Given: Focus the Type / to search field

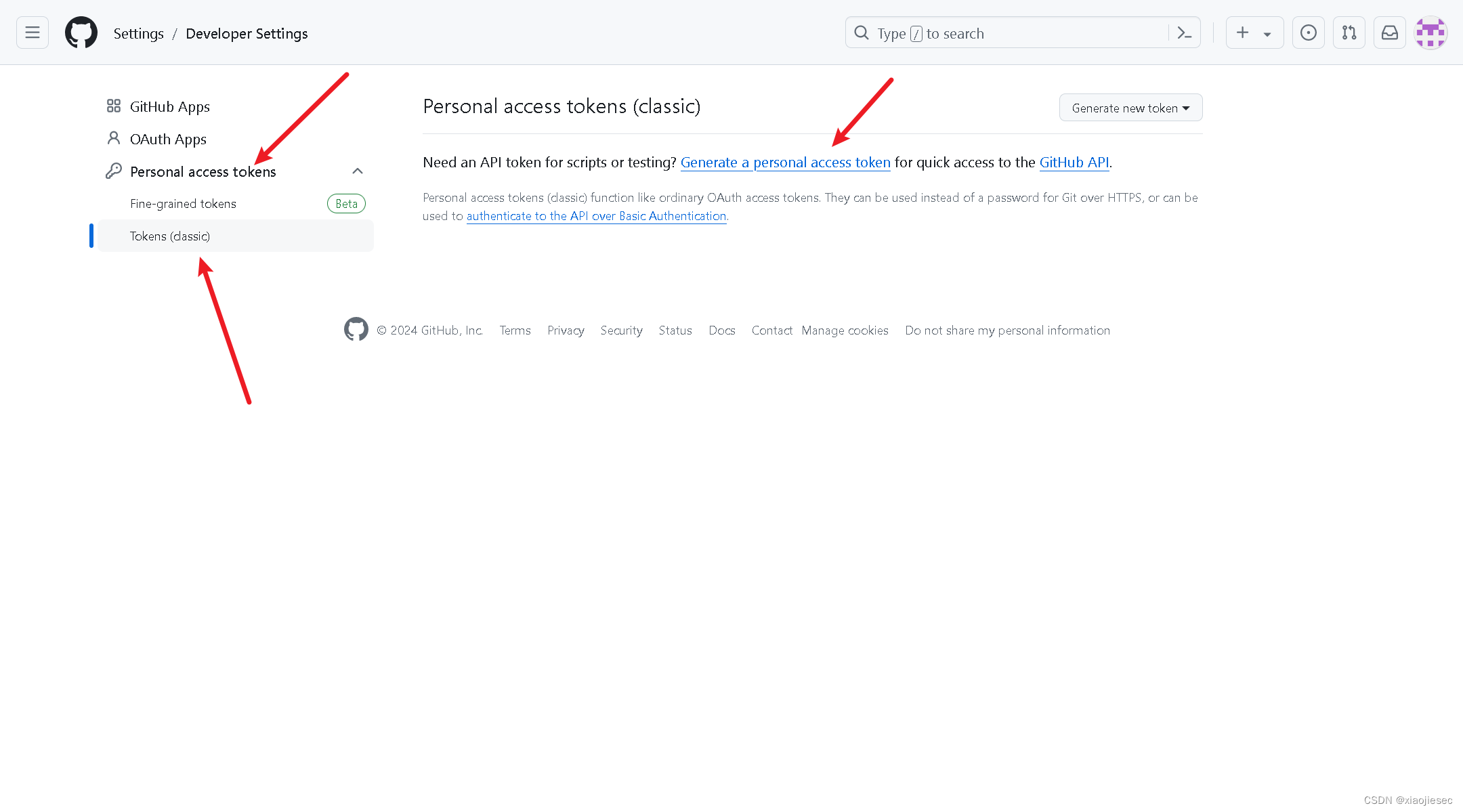Looking at the screenshot, I should (x=1009, y=33).
